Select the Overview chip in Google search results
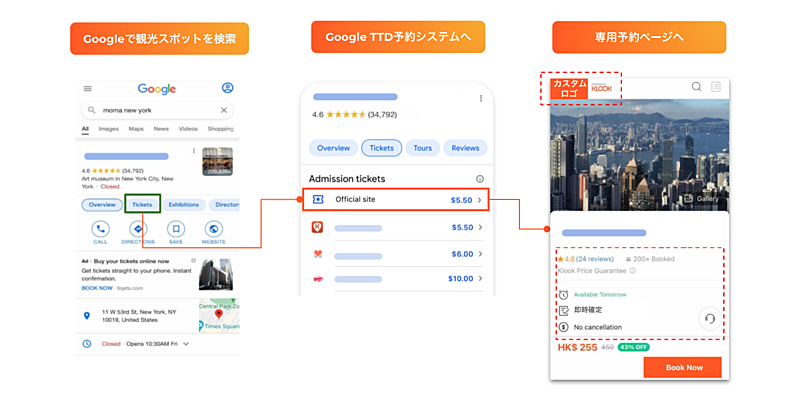The width and height of the screenshot is (800, 416). 102,205
